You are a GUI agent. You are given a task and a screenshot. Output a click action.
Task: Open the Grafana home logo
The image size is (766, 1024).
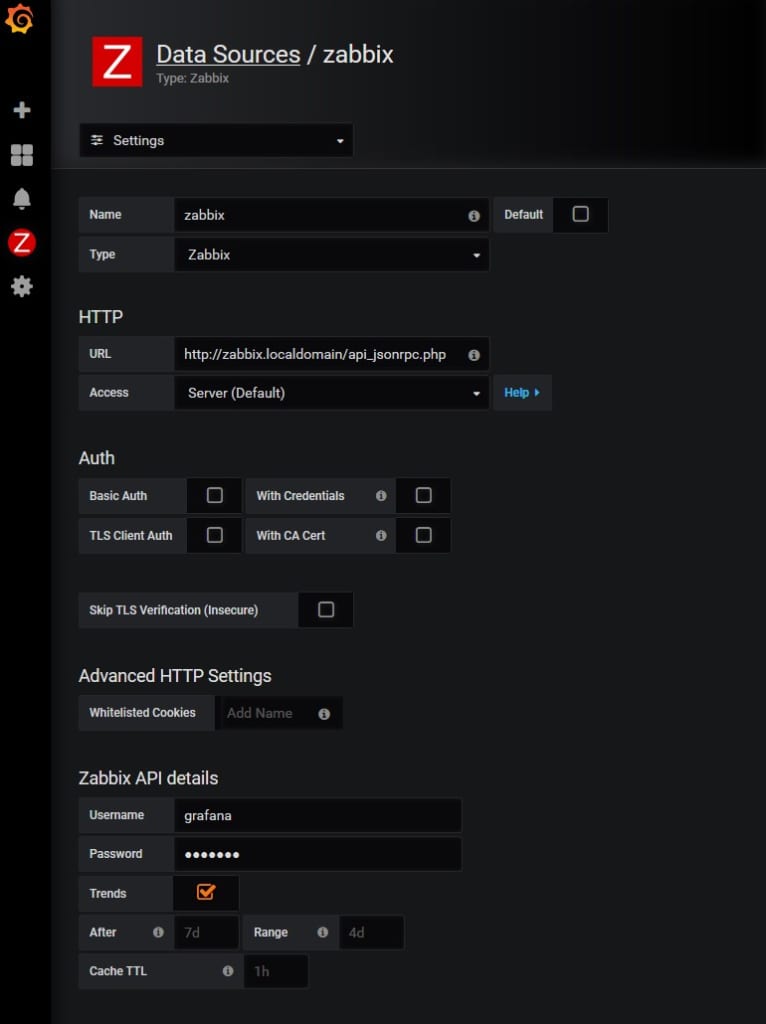pos(20,18)
